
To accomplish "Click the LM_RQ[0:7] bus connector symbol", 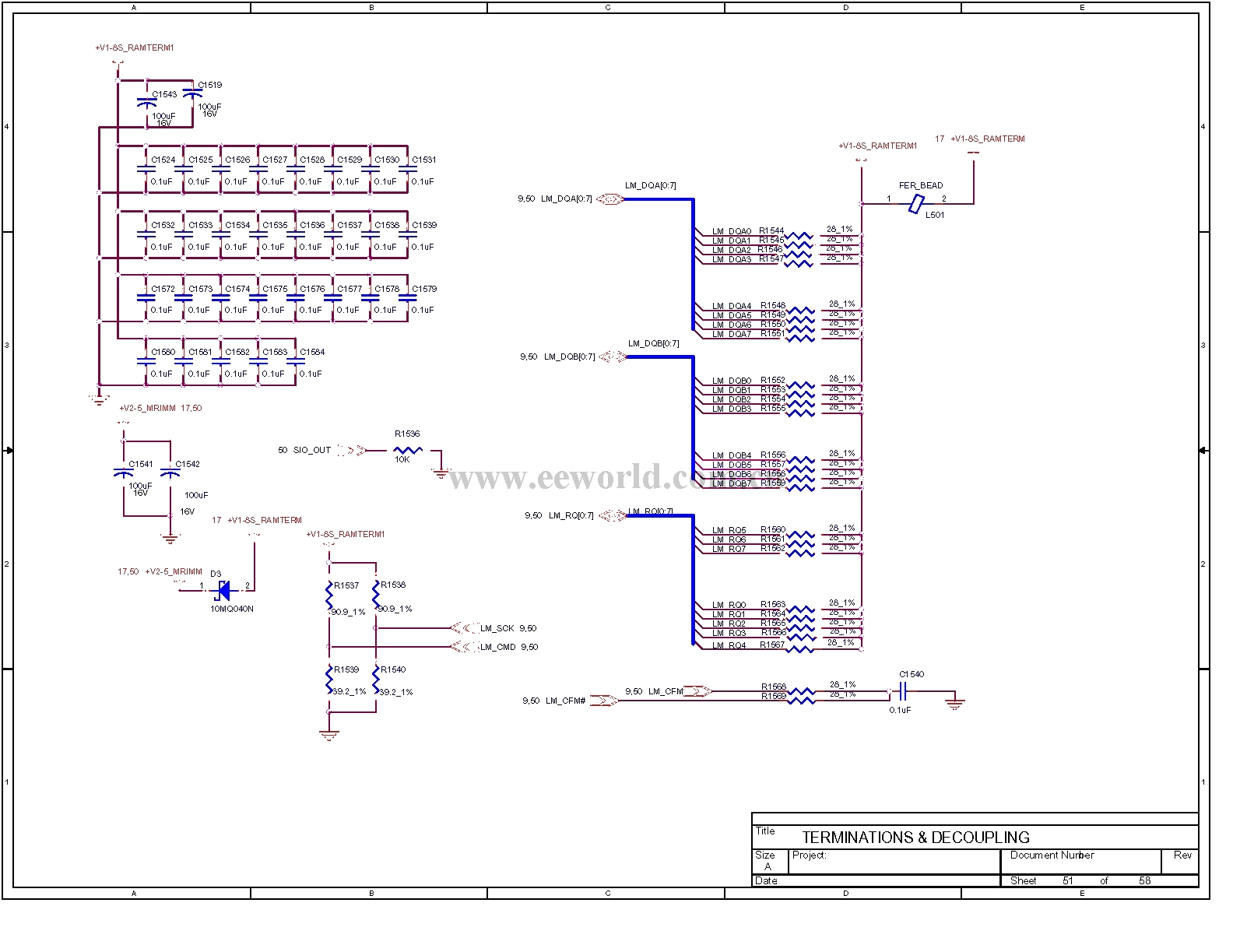I will (613, 515).
